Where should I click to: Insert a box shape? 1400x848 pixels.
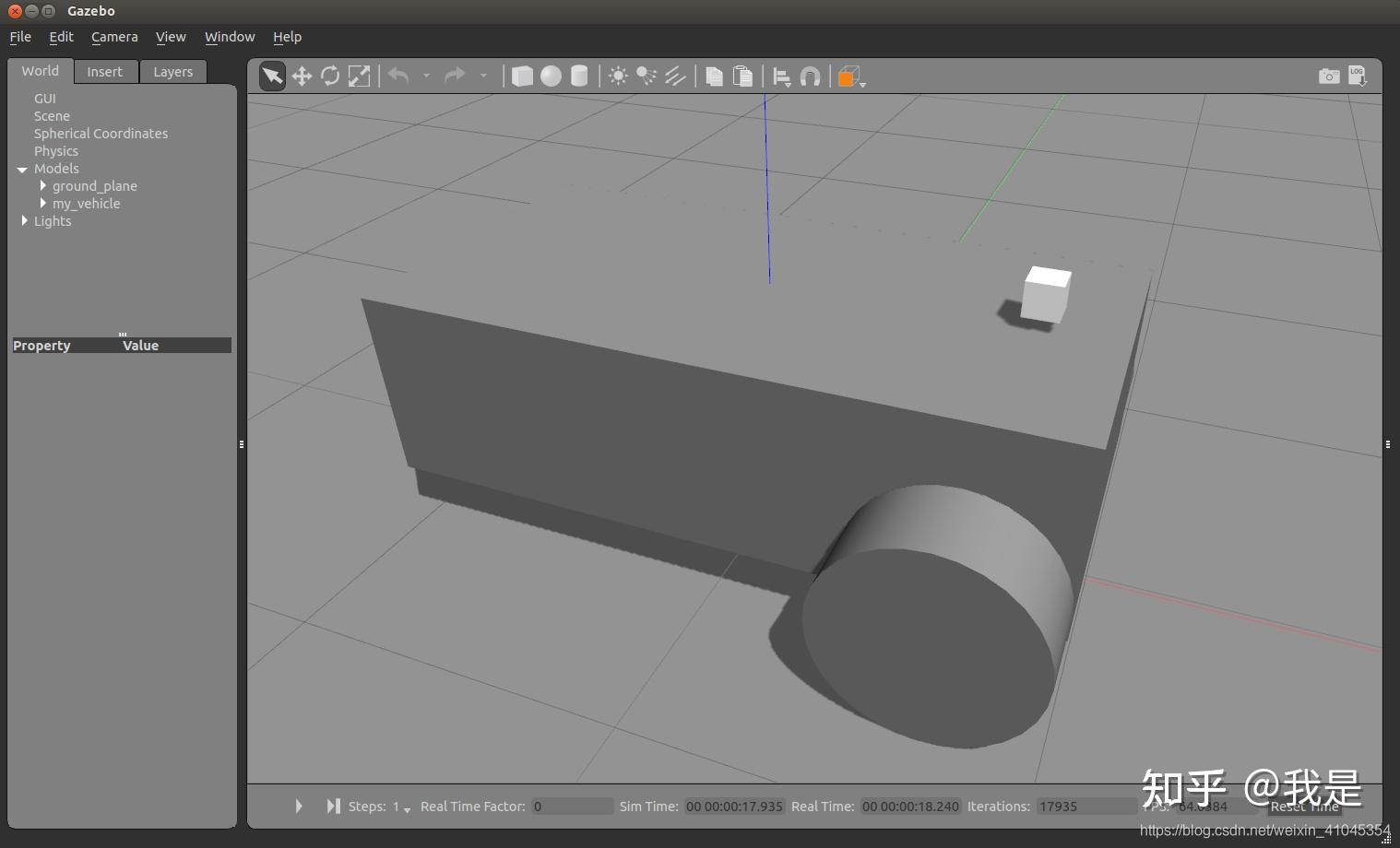pyautogui.click(x=522, y=77)
